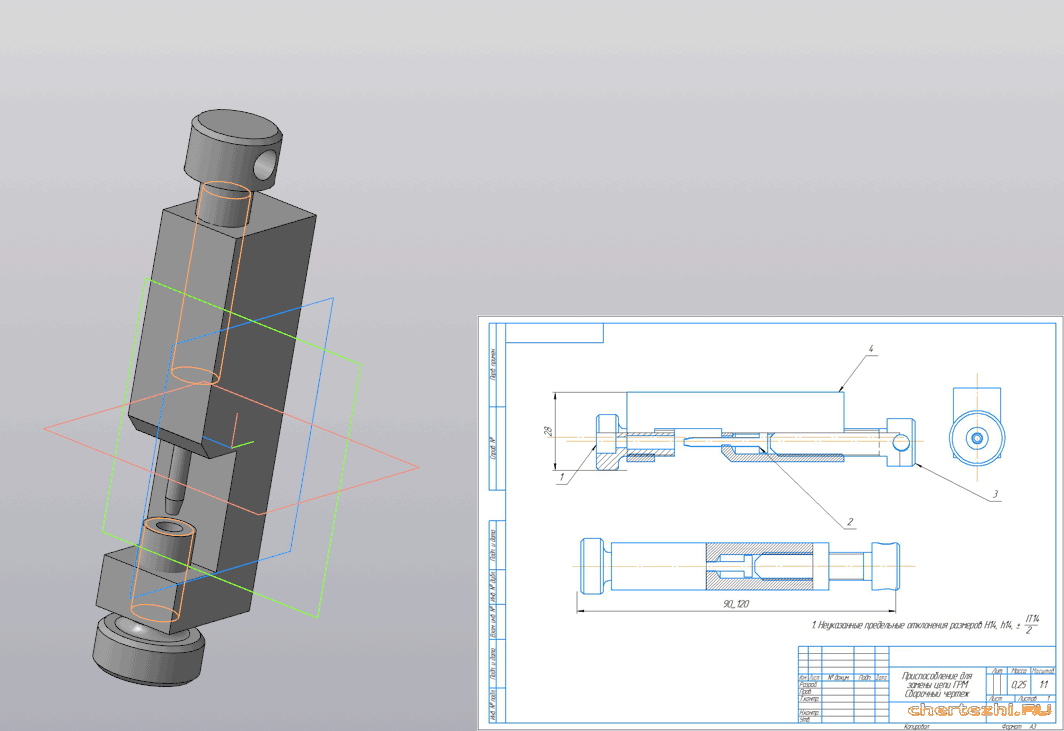Pick position callout number 3 label
This screenshot has height=731, width=1064.
click(995, 494)
